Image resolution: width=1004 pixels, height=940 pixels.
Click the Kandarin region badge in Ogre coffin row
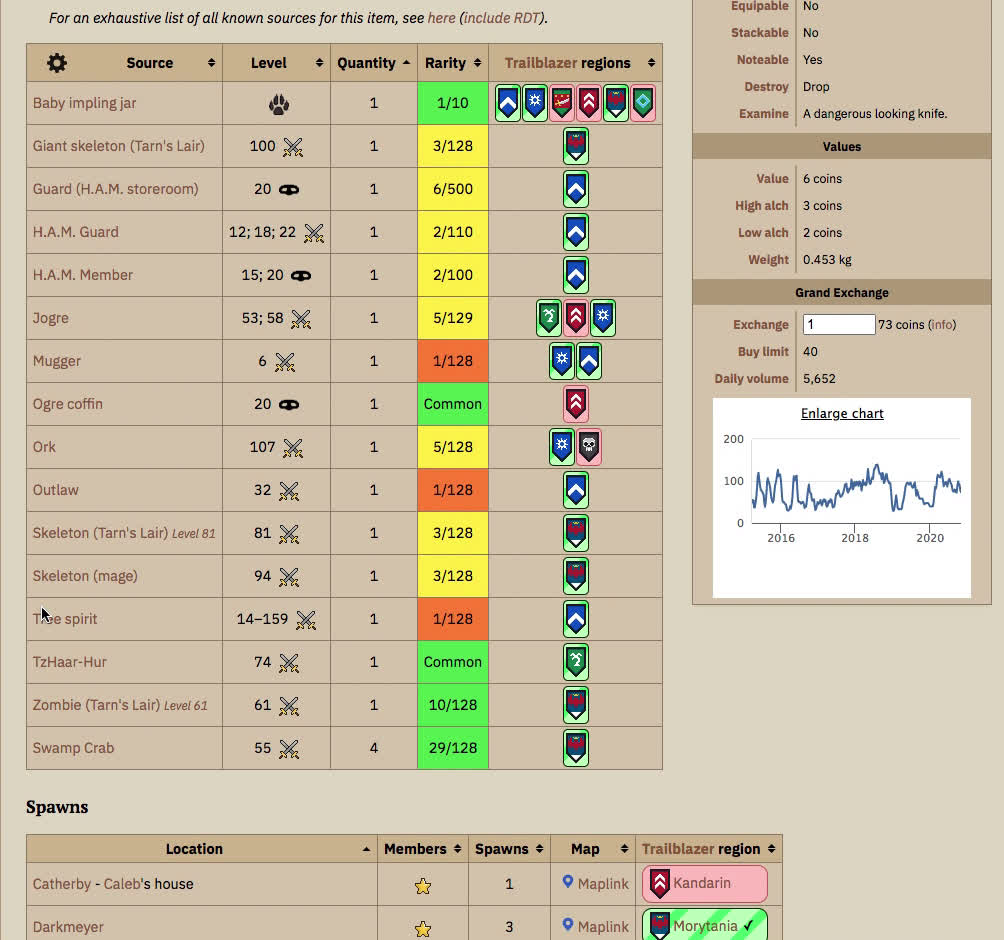[575, 404]
